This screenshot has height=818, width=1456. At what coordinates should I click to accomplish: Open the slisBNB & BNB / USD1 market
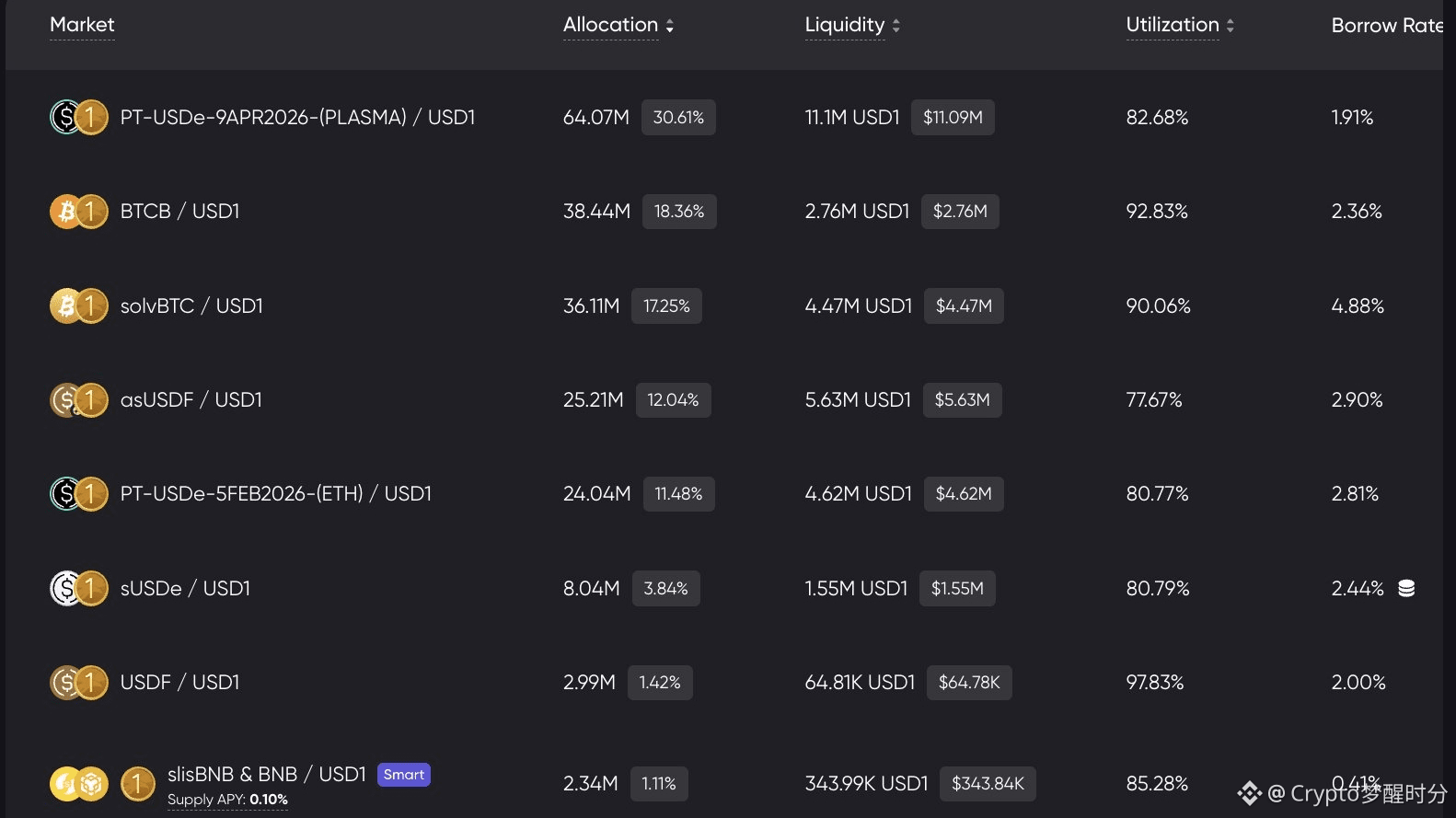pyautogui.click(x=266, y=775)
